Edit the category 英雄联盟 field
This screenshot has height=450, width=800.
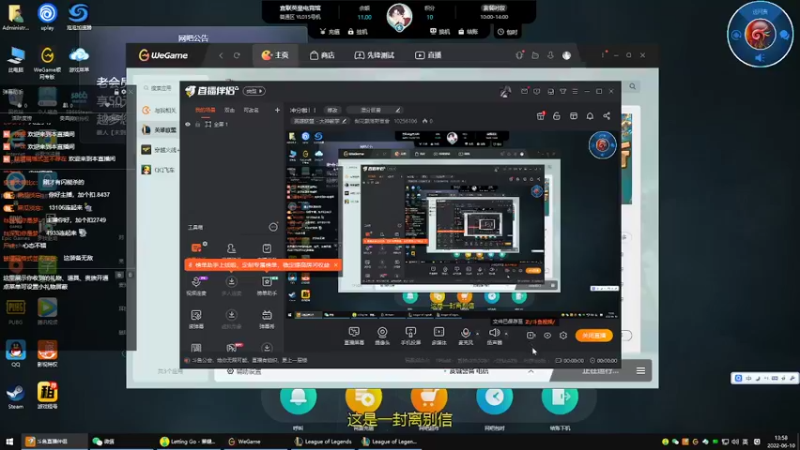tap(319, 121)
